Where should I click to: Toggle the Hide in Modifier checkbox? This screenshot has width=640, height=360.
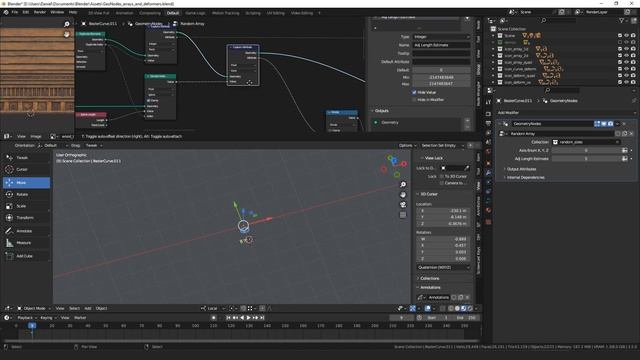click(414, 100)
